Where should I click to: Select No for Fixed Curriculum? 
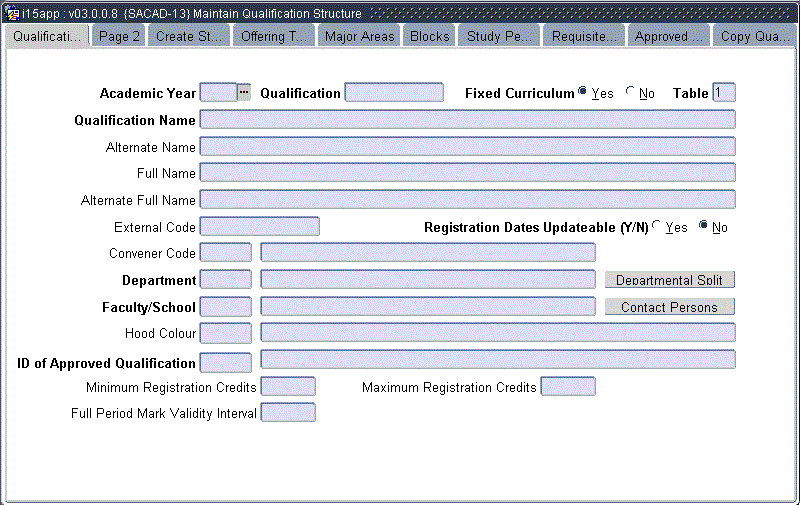tap(631, 93)
